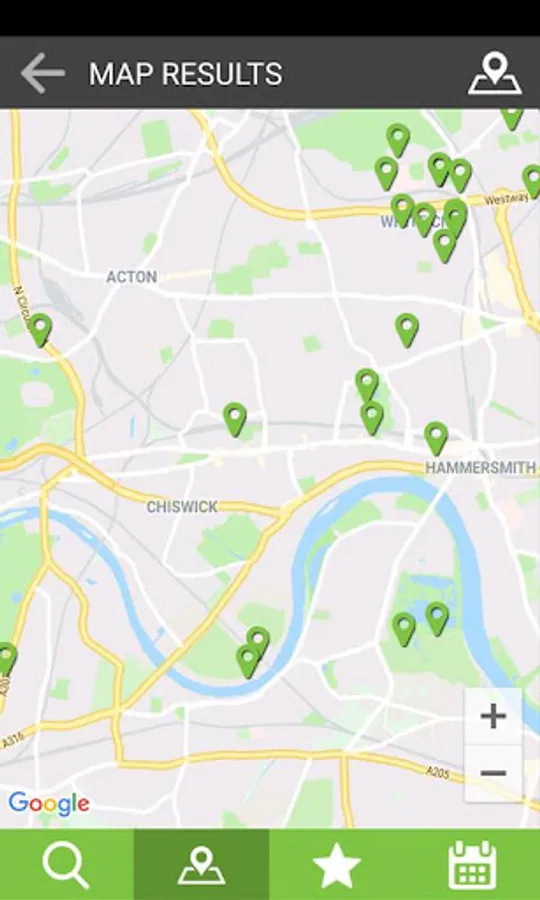The image size is (540, 900).
Task: Tap the ACTON label on the map
Action: (131, 277)
